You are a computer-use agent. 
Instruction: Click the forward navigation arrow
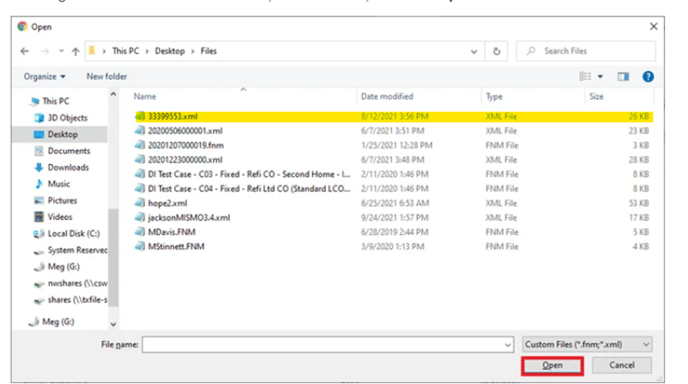click(45, 51)
